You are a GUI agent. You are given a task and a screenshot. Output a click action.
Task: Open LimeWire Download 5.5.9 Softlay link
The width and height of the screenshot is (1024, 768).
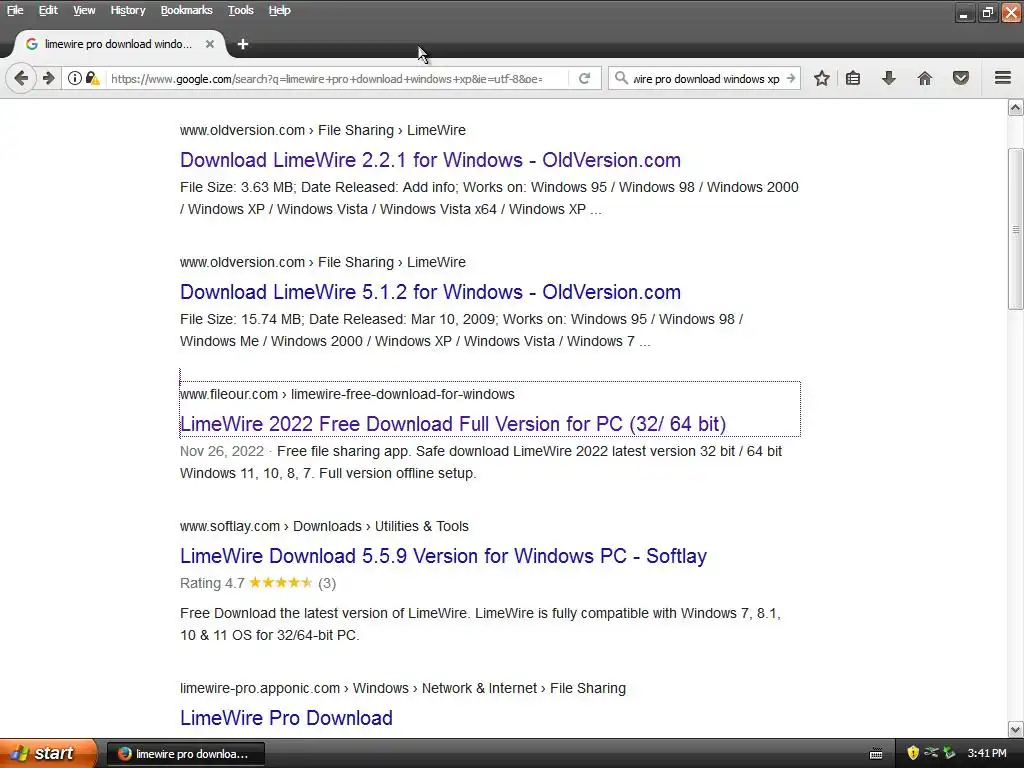click(x=443, y=556)
